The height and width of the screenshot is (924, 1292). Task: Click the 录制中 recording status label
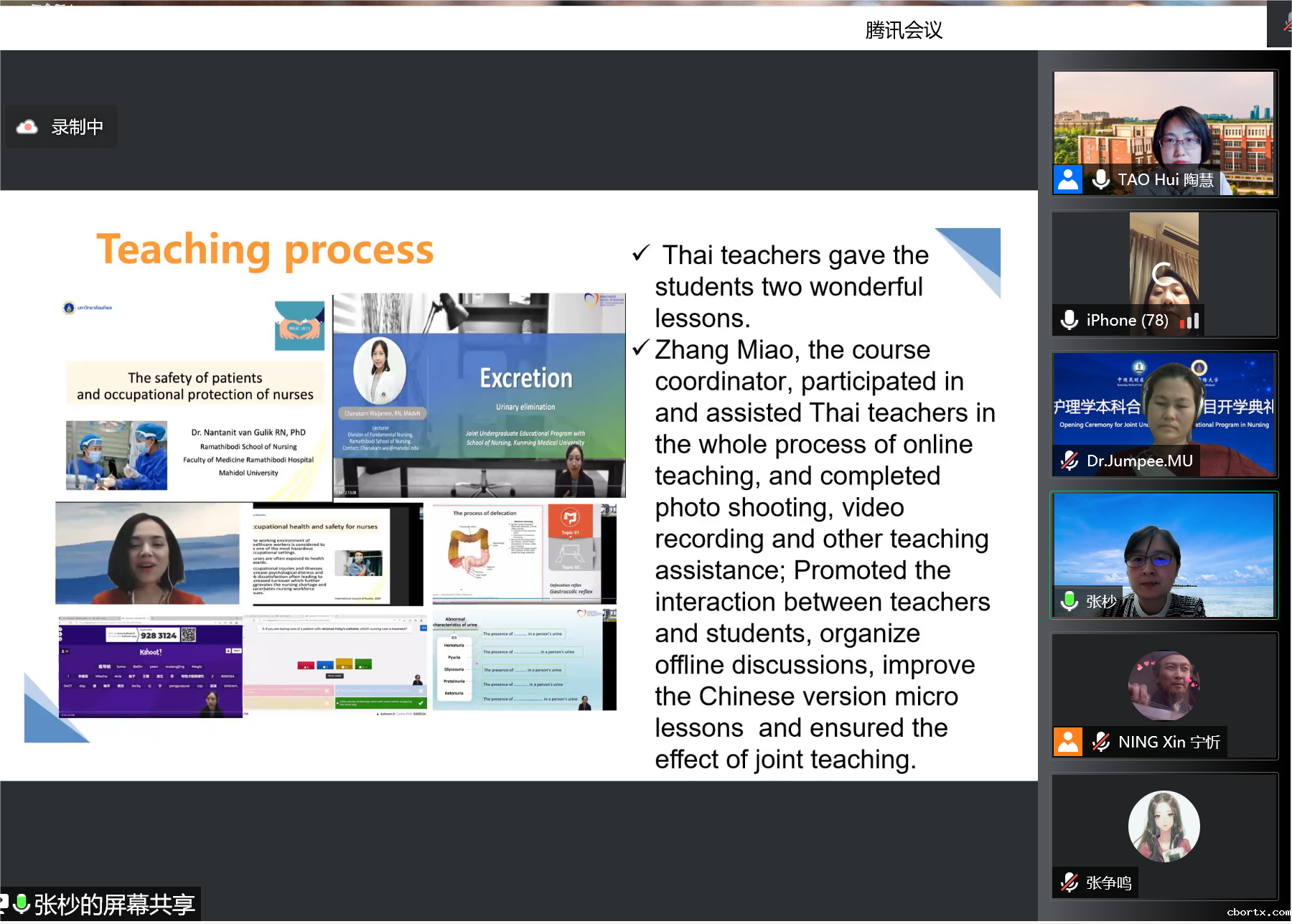[77, 127]
